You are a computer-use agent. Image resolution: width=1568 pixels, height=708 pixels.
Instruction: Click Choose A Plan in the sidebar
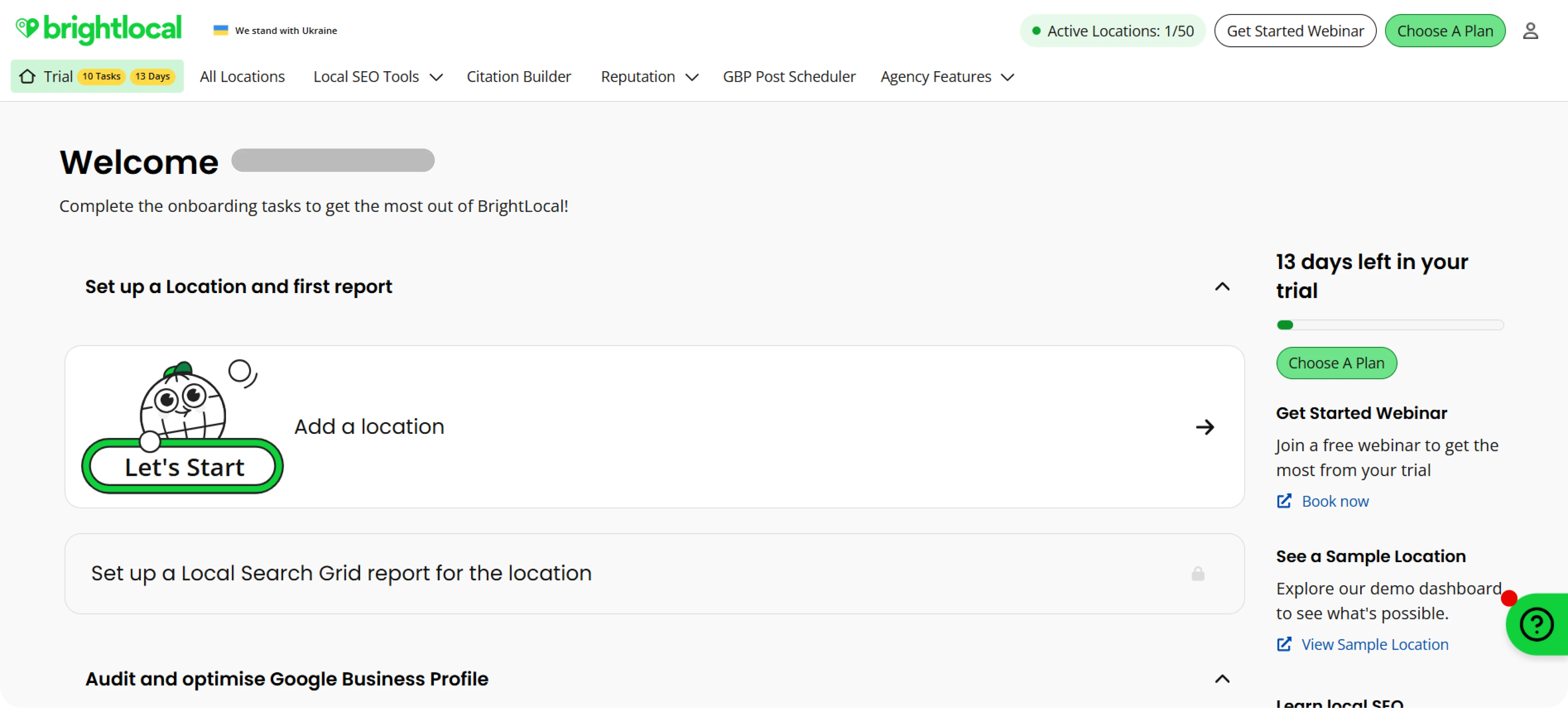pos(1336,363)
